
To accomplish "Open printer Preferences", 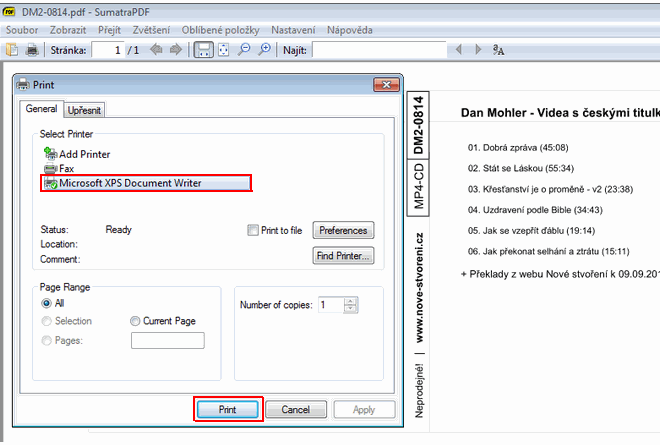I will click(343, 230).
